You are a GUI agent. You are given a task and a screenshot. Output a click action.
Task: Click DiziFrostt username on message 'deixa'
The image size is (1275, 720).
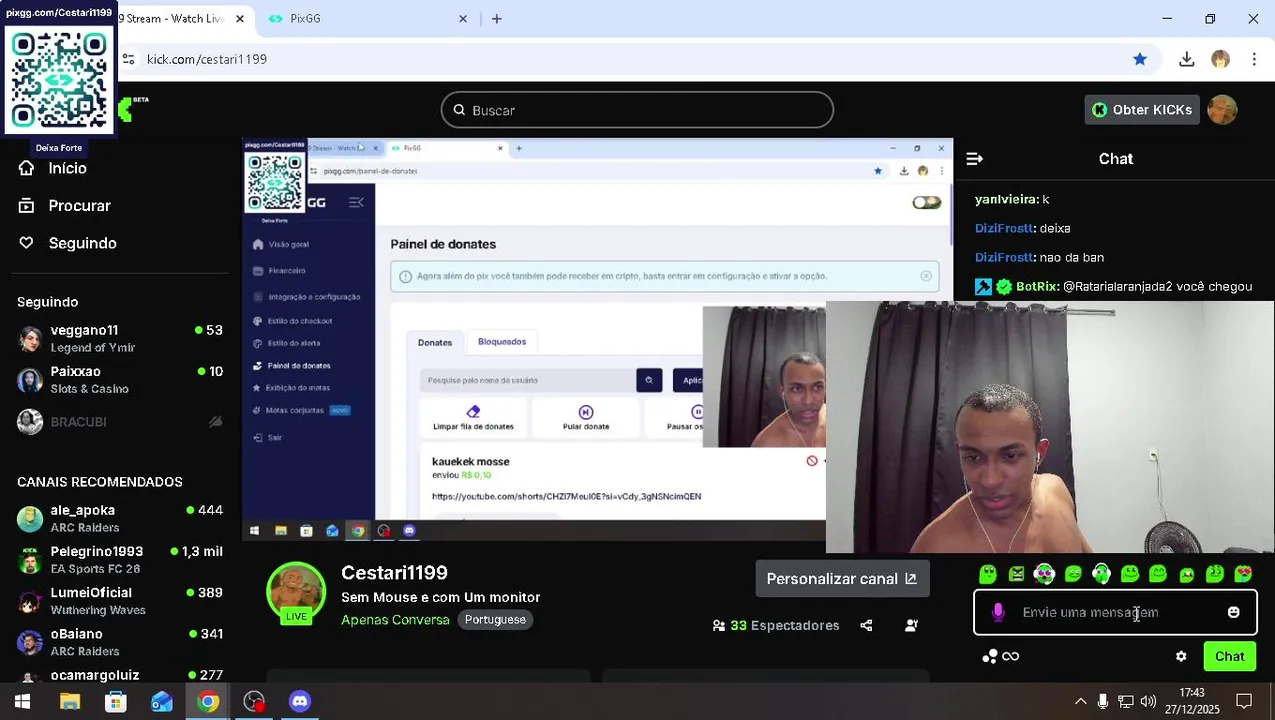[x=1004, y=229]
